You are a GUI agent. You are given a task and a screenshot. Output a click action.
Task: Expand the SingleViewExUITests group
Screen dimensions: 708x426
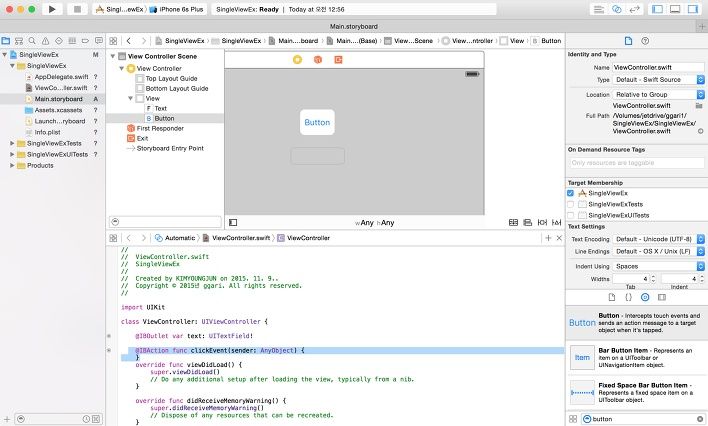click(x=12, y=154)
